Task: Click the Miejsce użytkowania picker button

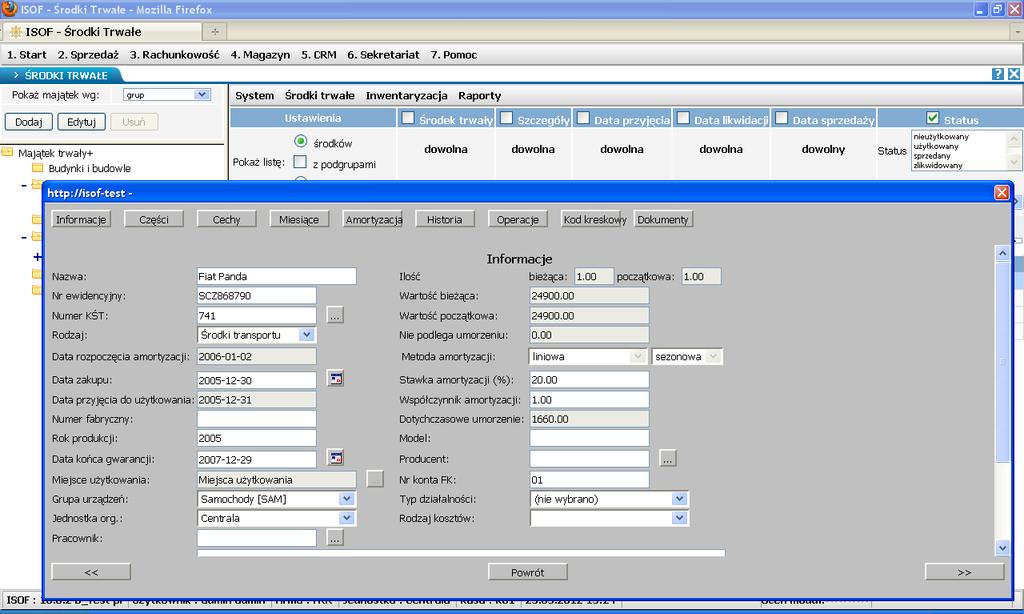Action: point(375,479)
